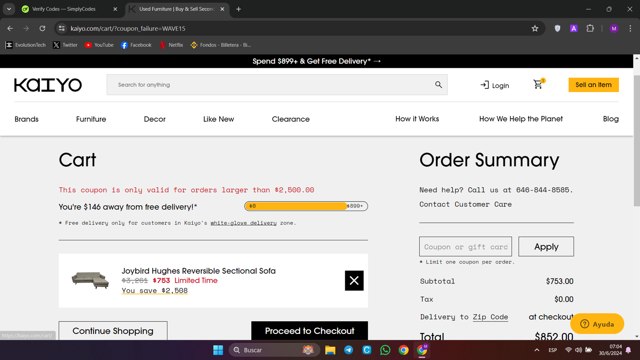The height and width of the screenshot is (360, 640).
Task: Open the Facebook bookmark
Action: click(136, 45)
